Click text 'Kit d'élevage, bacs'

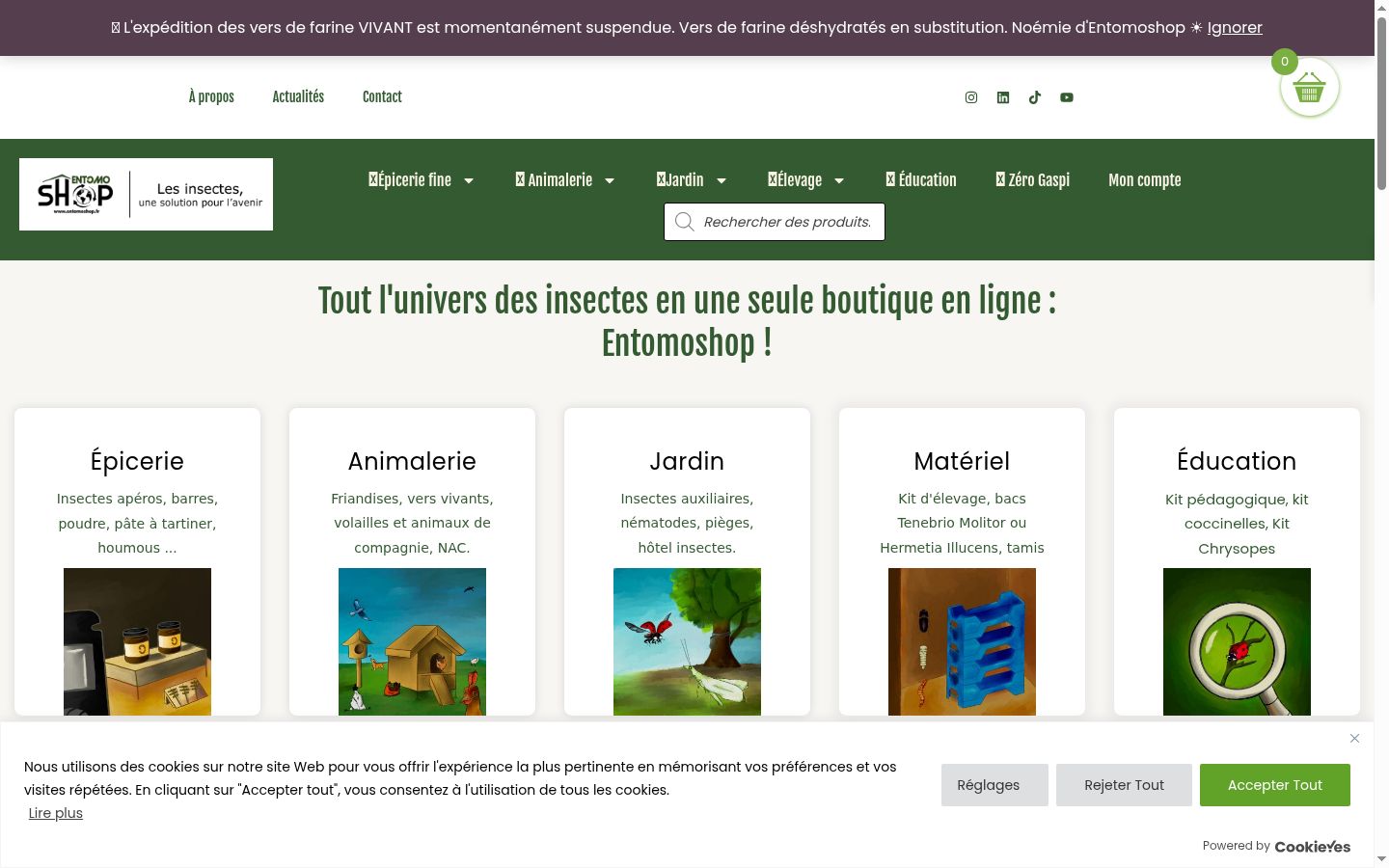pos(962,499)
